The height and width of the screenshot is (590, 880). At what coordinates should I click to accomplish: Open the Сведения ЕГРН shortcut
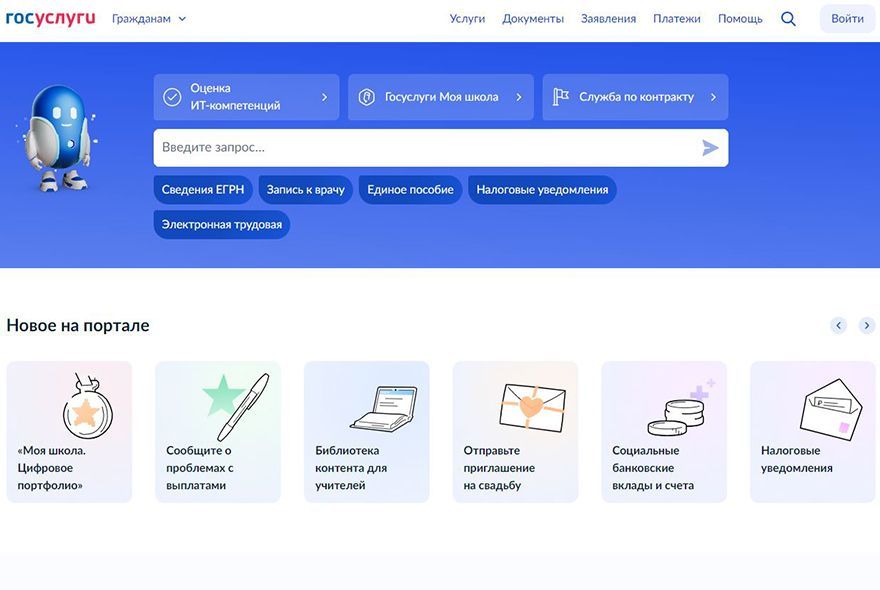(x=203, y=189)
